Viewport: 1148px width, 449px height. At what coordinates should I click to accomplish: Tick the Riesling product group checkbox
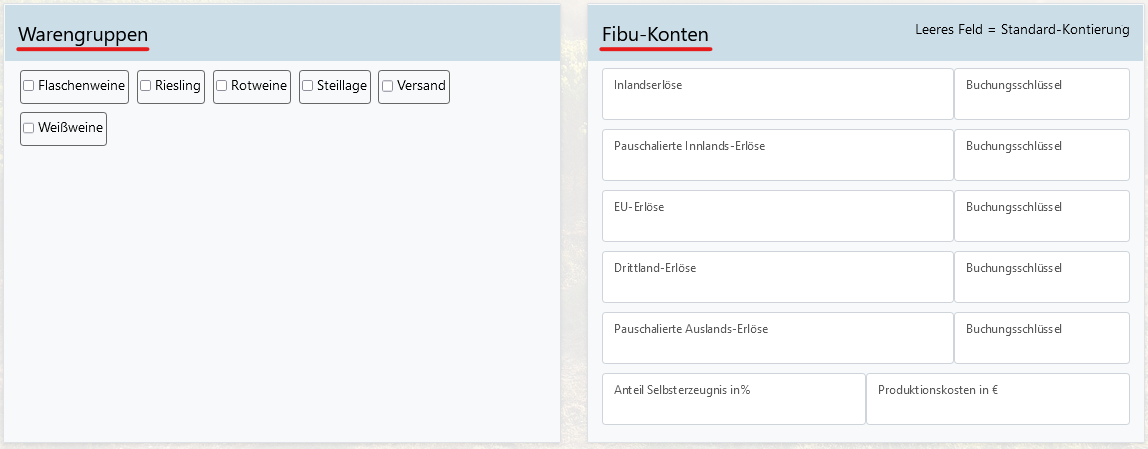(x=145, y=86)
